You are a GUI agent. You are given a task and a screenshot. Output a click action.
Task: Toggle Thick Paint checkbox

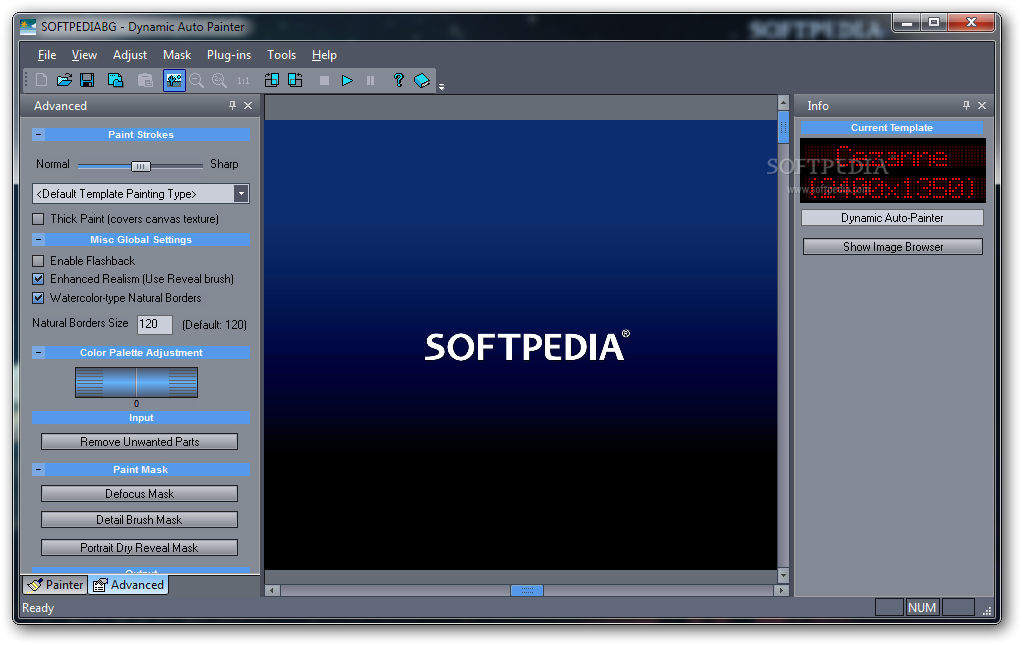point(38,219)
